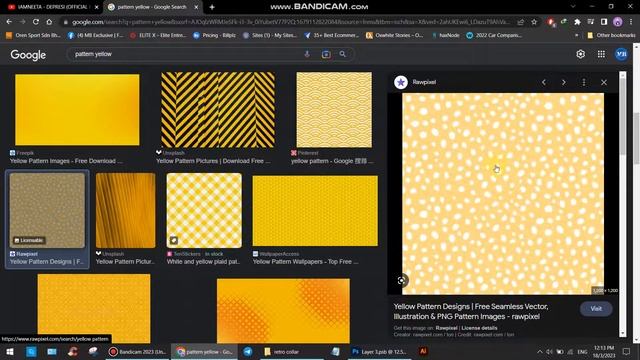
Task: Open the notification center icon
Action: [627, 351]
